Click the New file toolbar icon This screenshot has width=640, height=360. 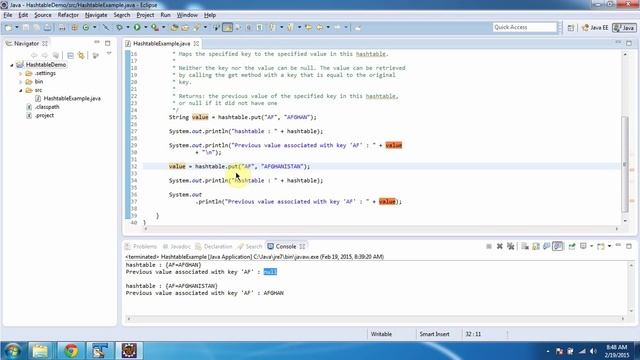[8, 28]
